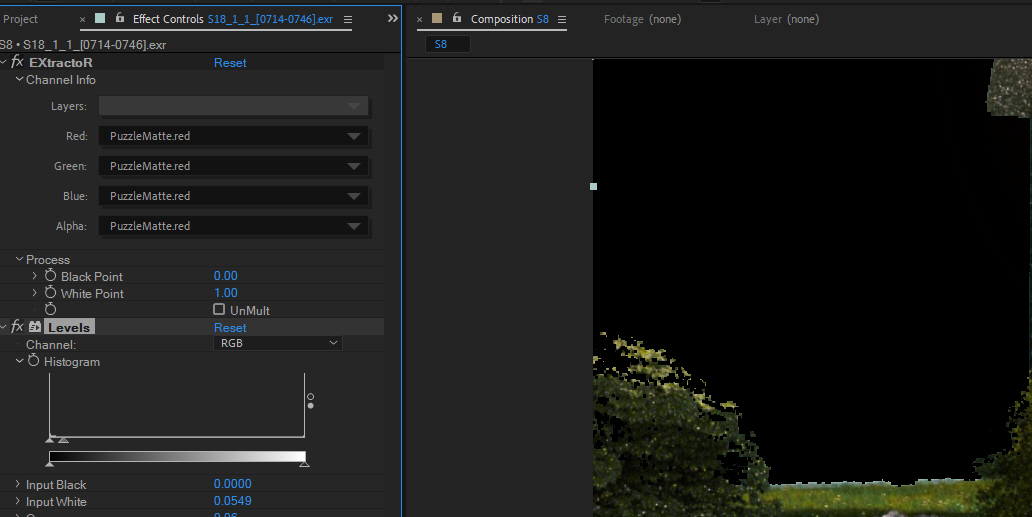Switch to the Layer (none) tab
This screenshot has width=1032, height=517.
787,19
